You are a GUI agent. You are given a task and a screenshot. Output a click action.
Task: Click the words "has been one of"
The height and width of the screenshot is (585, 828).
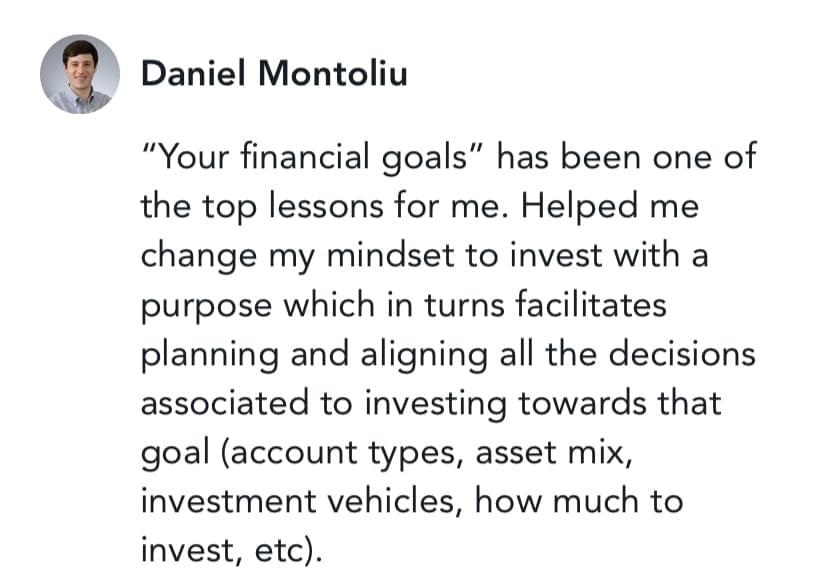[x=626, y=157]
